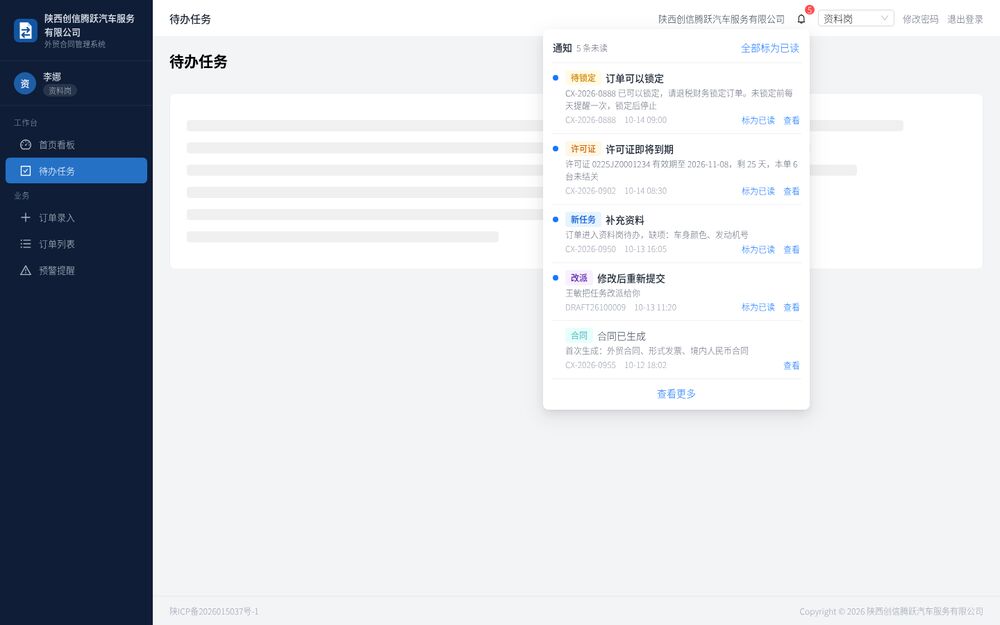View the 修改后重新提交 notification
Screen dimensions: 1000x625
791,307
